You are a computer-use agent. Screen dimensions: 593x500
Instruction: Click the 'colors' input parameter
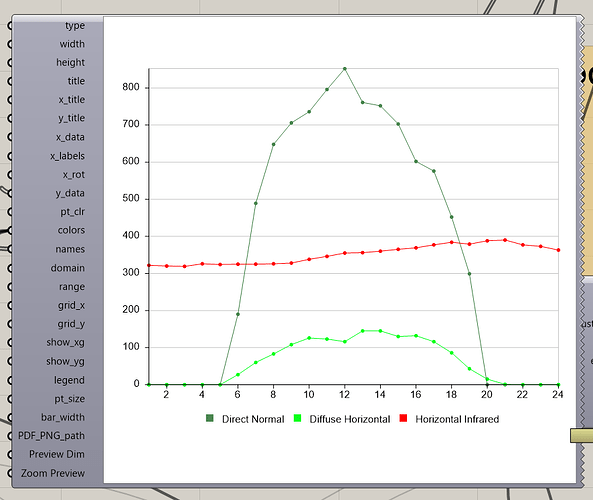[x=71, y=230]
